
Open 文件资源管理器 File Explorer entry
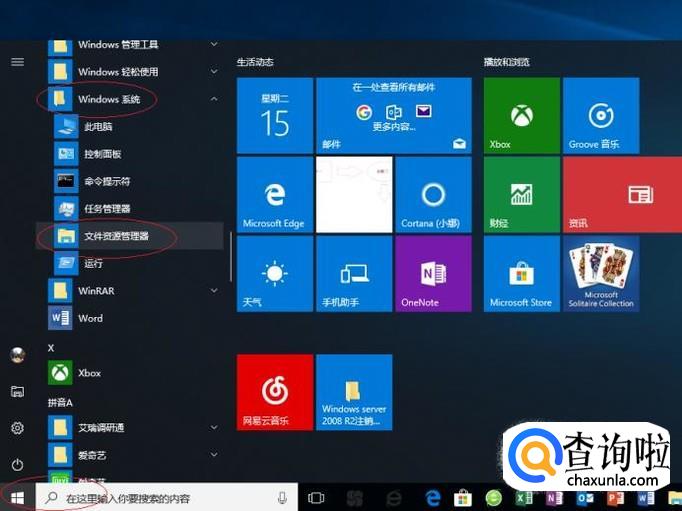[130, 236]
